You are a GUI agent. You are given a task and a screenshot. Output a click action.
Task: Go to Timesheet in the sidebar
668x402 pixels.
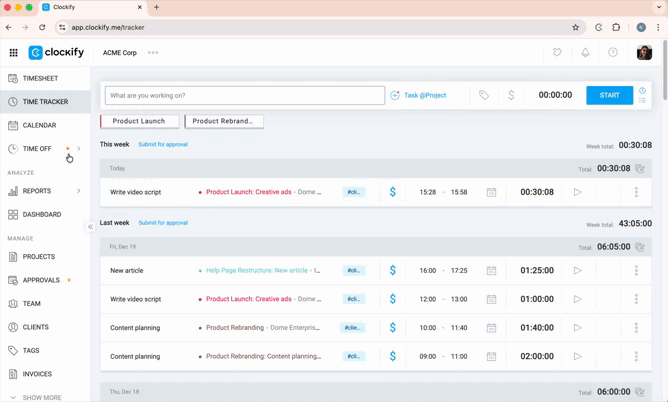(40, 78)
